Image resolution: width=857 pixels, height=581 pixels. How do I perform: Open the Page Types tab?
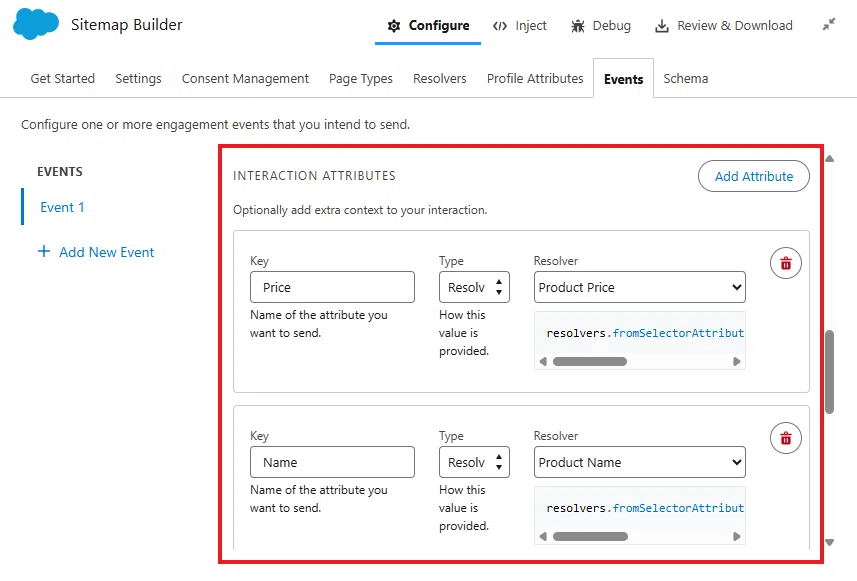point(361,79)
